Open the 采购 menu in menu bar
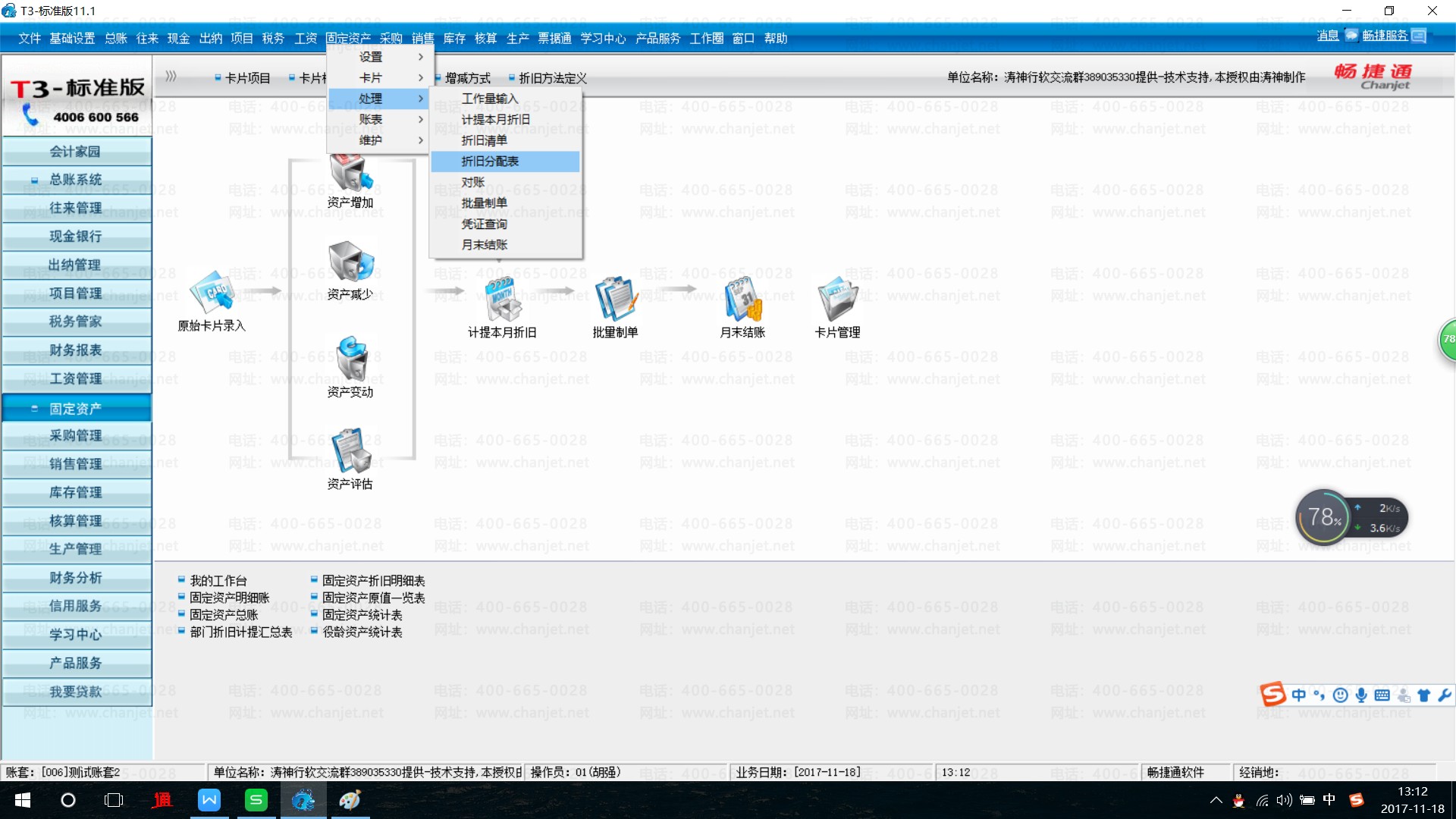This screenshot has height=819, width=1456. pyautogui.click(x=391, y=39)
